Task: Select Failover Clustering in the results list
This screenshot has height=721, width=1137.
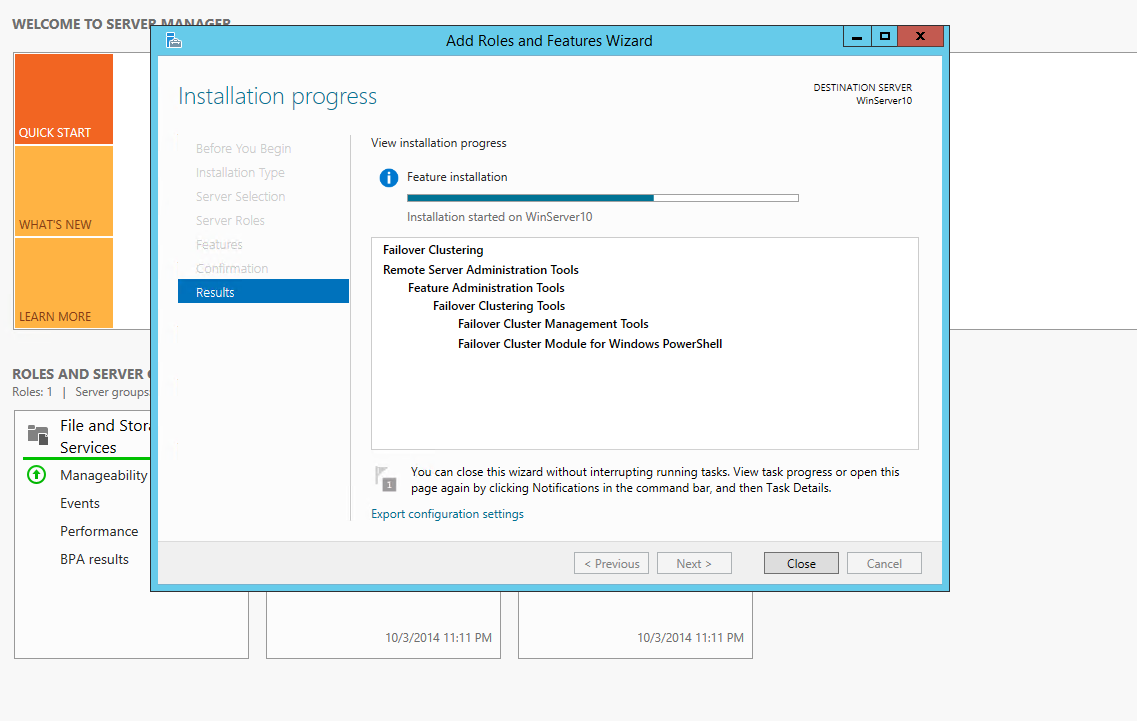Action: point(433,250)
